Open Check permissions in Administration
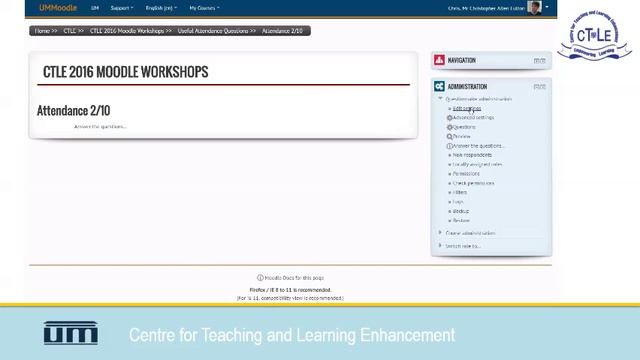640x360 pixels. pyautogui.click(x=473, y=183)
